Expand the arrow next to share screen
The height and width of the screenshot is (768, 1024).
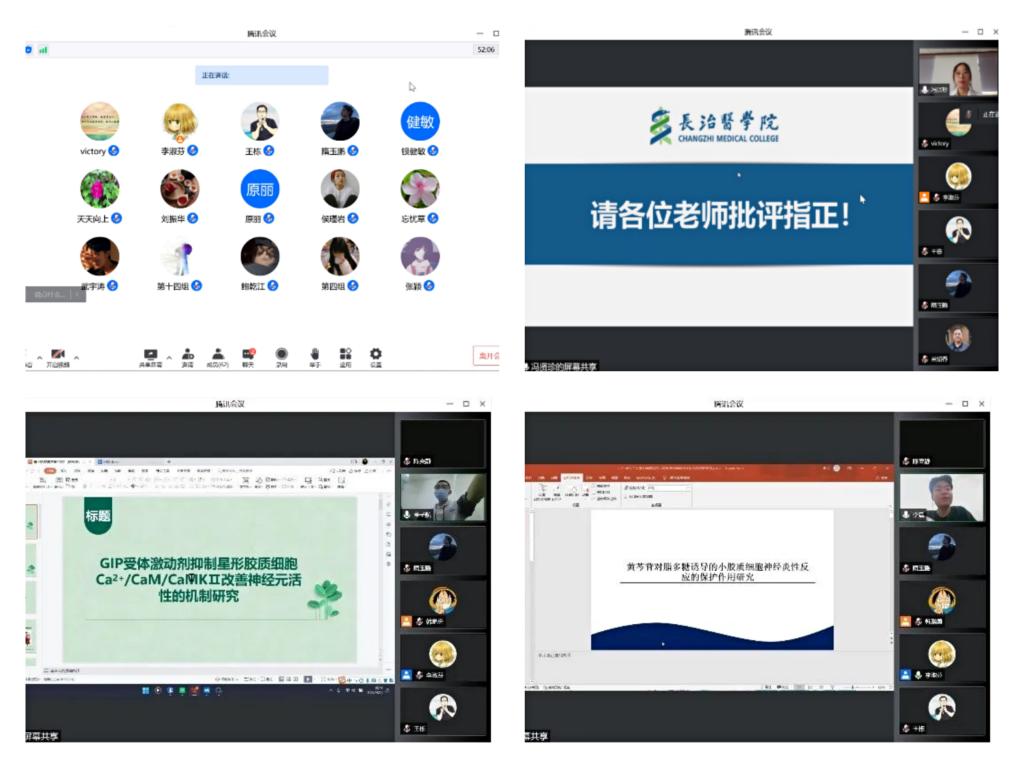click(169, 357)
